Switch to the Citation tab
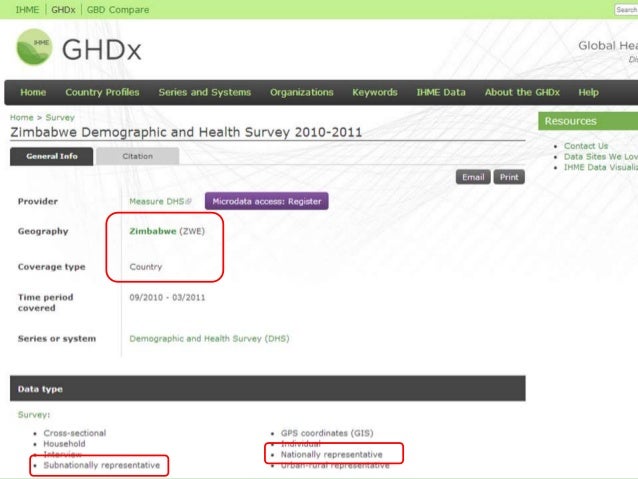638x479 pixels. click(x=138, y=156)
